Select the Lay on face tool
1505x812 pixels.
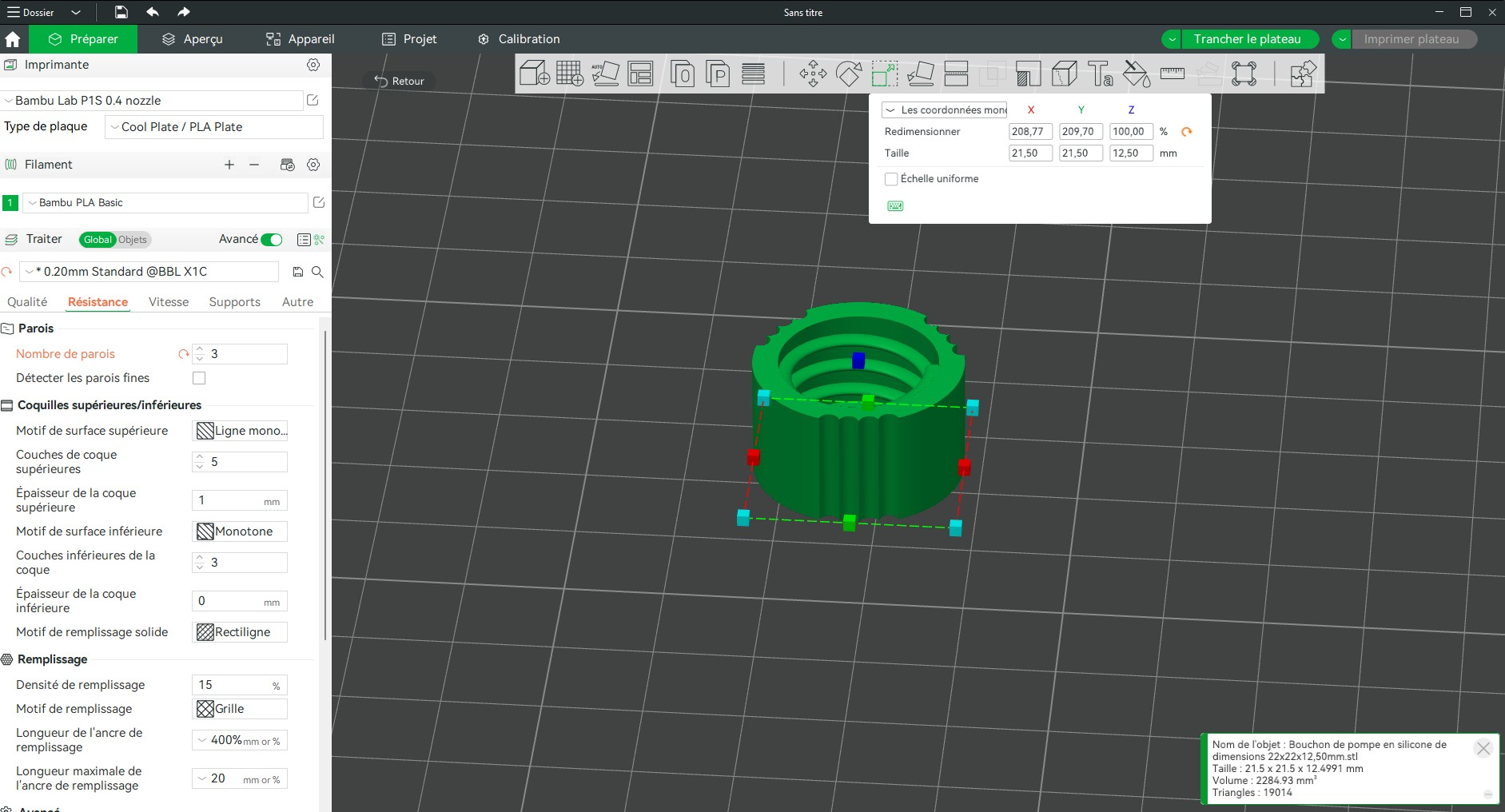pyautogui.click(x=921, y=74)
